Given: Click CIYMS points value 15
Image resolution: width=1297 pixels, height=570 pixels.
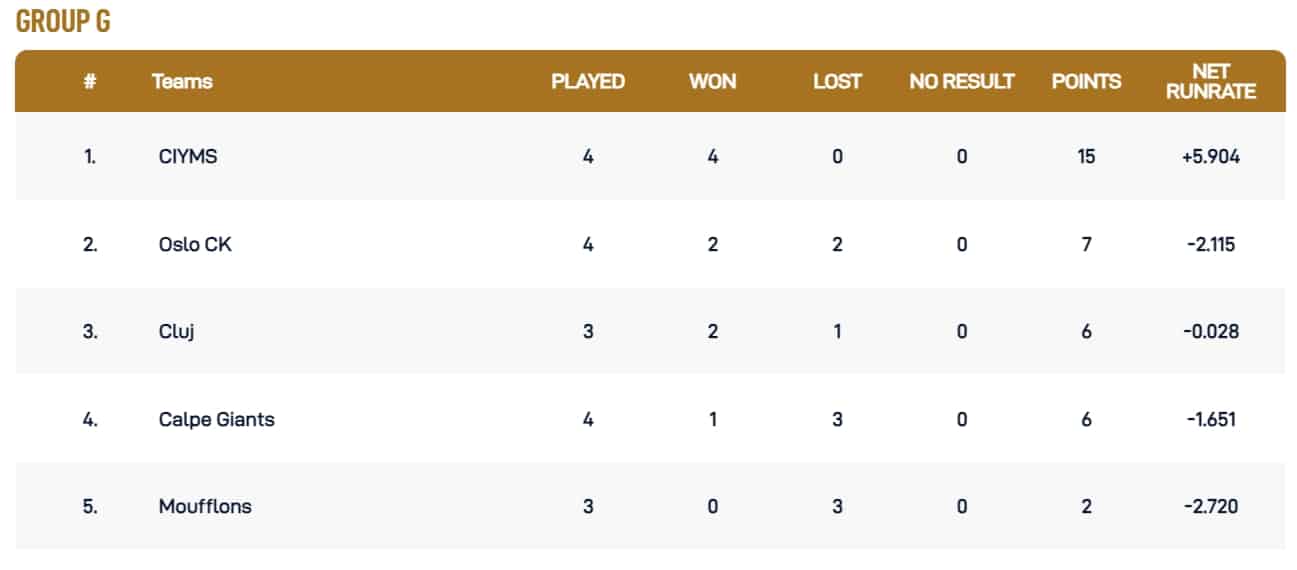Looking at the screenshot, I should coord(1086,156).
